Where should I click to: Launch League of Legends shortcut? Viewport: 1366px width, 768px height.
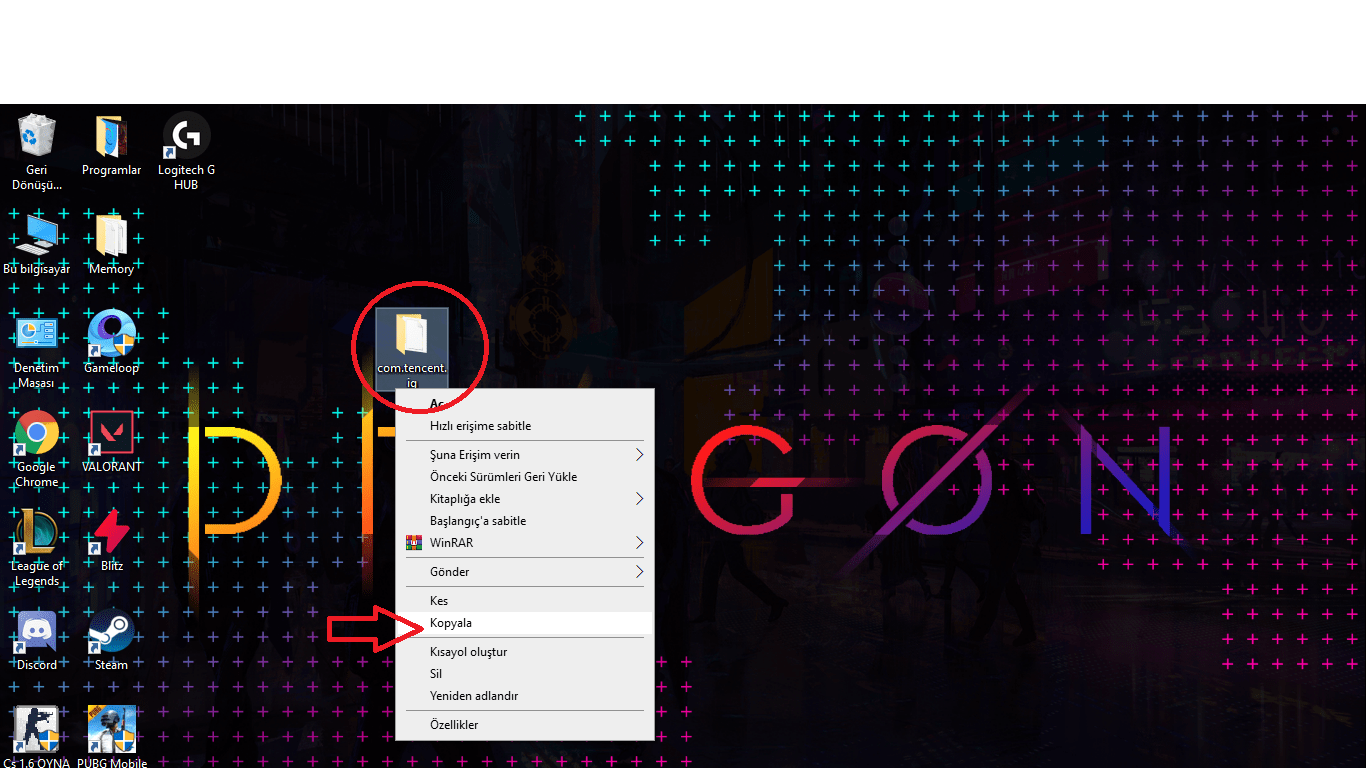pyautogui.click(x=37, y=549)
